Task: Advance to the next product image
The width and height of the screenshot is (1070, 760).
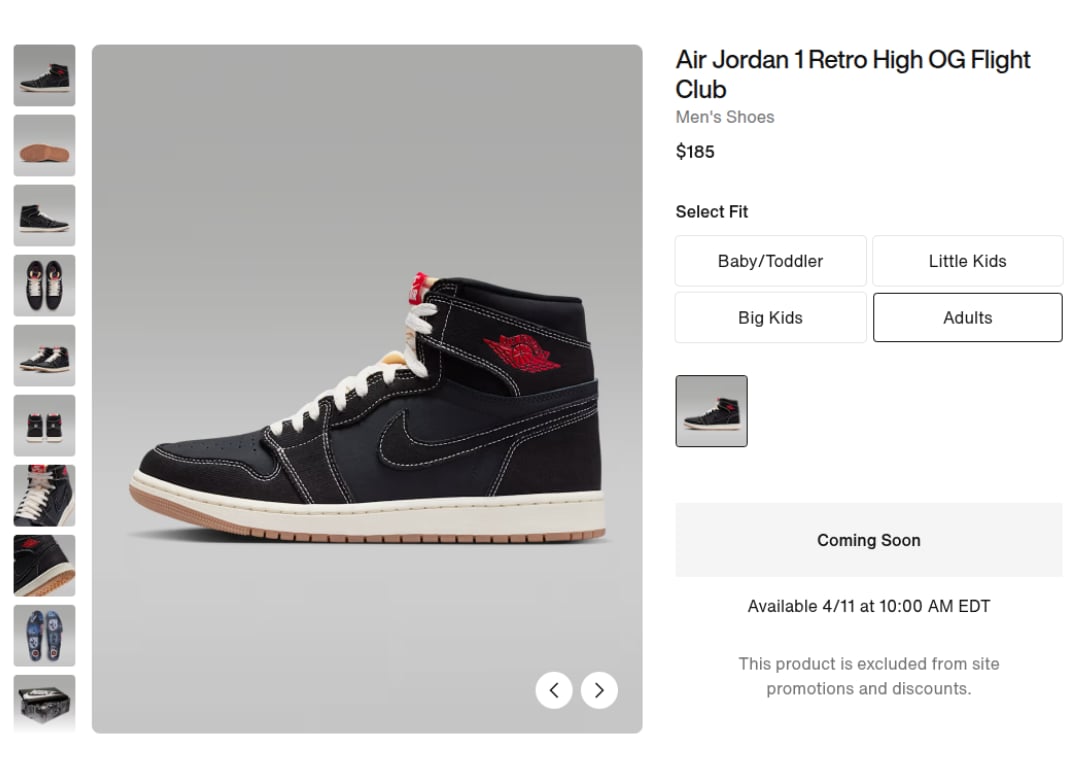Action: click(x=598, y=690)
